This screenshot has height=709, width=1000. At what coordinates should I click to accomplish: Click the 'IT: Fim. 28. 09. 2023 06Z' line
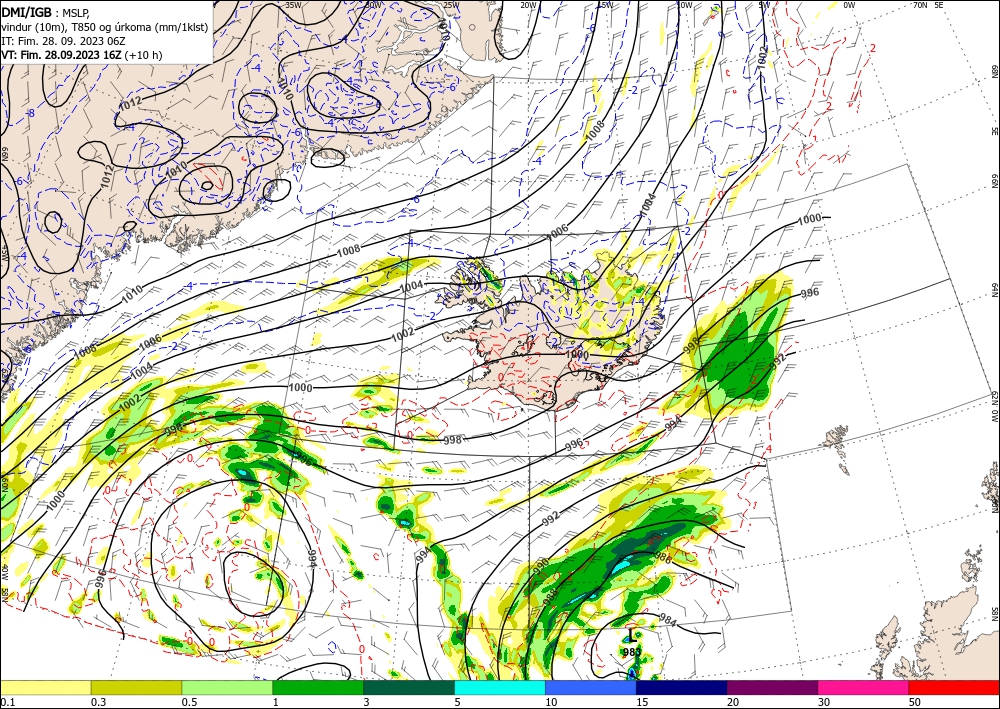(x=62, y=41)
